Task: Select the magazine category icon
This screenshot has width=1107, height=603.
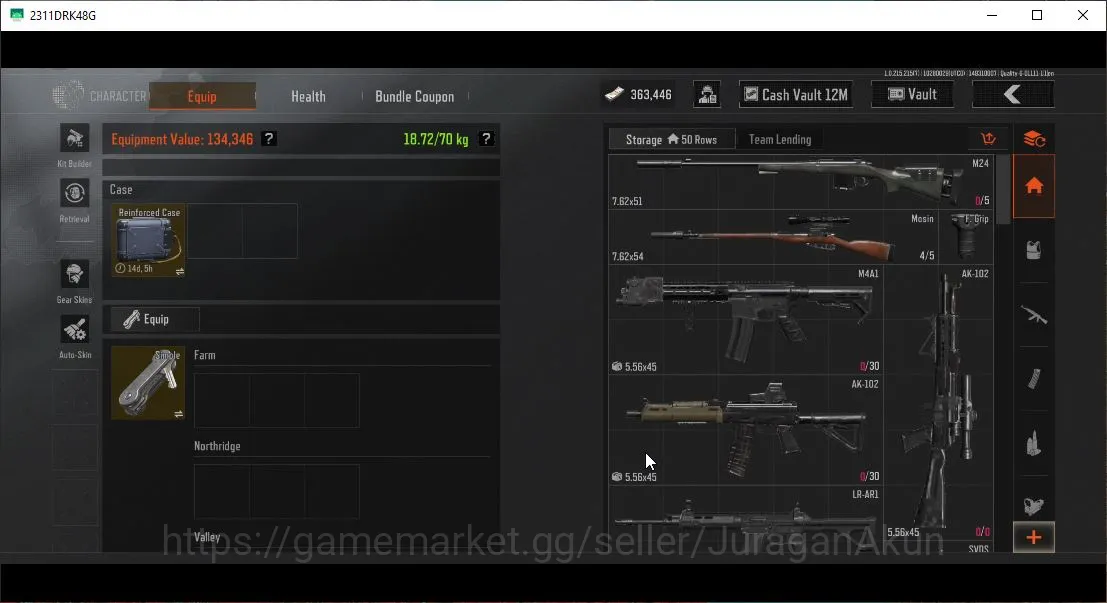Action: (x=1034, y=378)
